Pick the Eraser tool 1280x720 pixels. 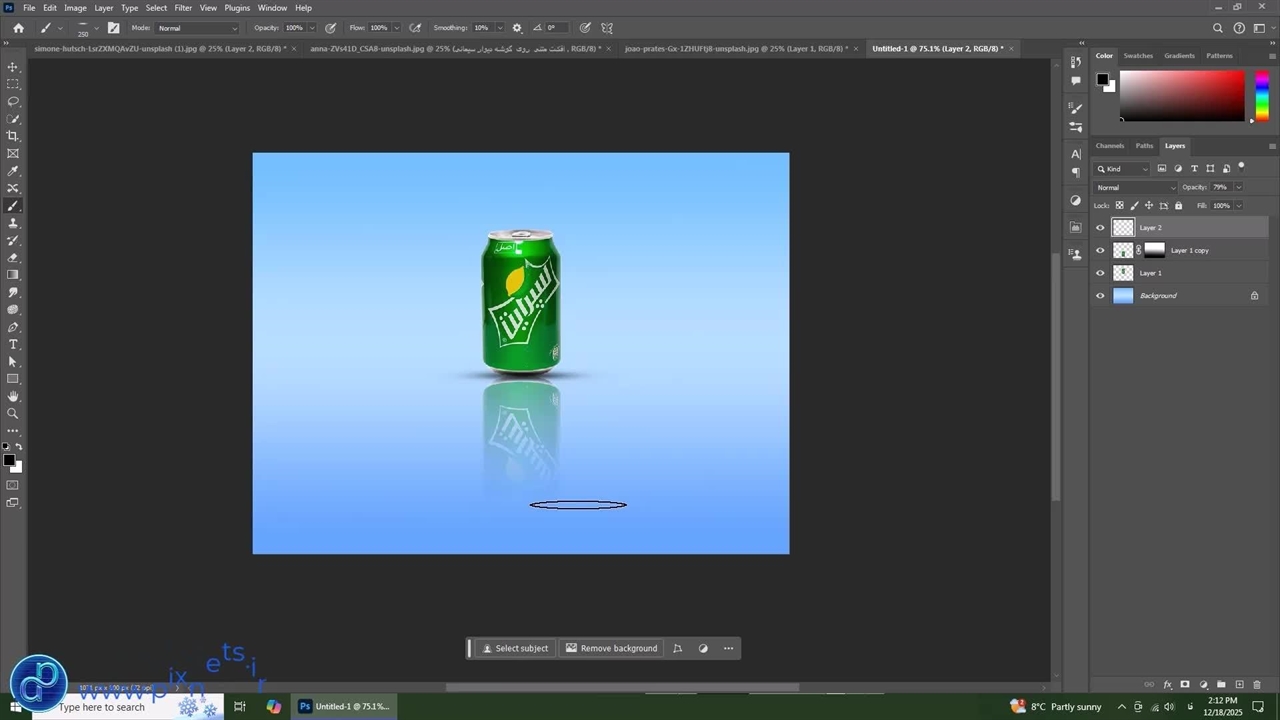coord(13,258)
